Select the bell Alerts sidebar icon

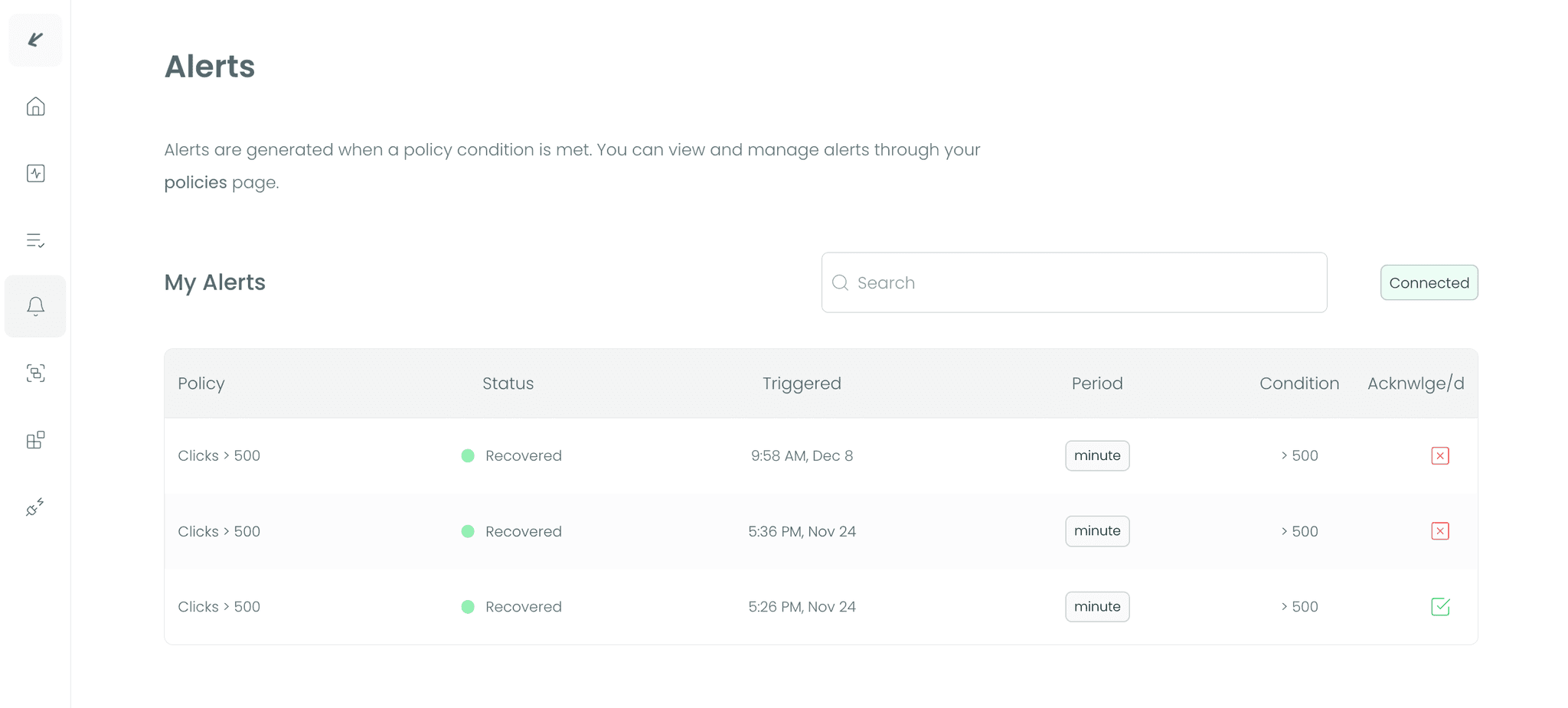35,306
